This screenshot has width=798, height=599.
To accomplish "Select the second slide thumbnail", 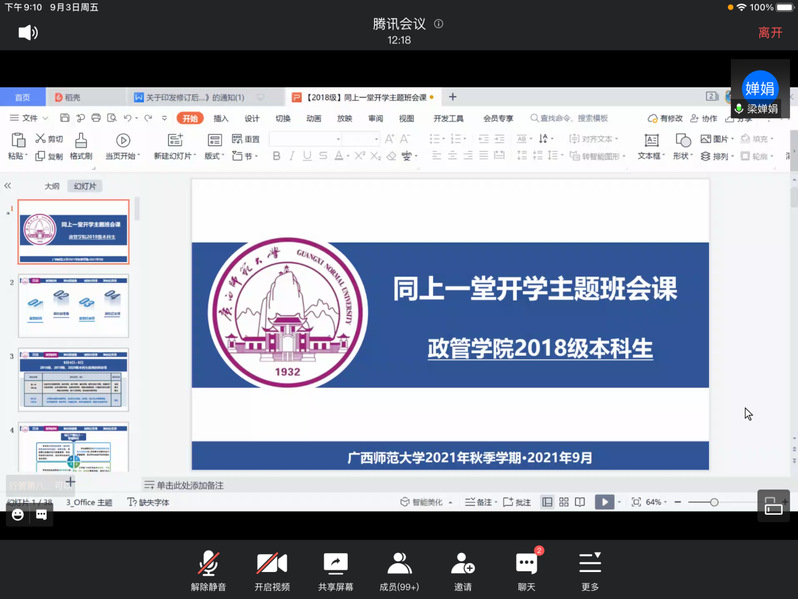I will click(74, 308).
